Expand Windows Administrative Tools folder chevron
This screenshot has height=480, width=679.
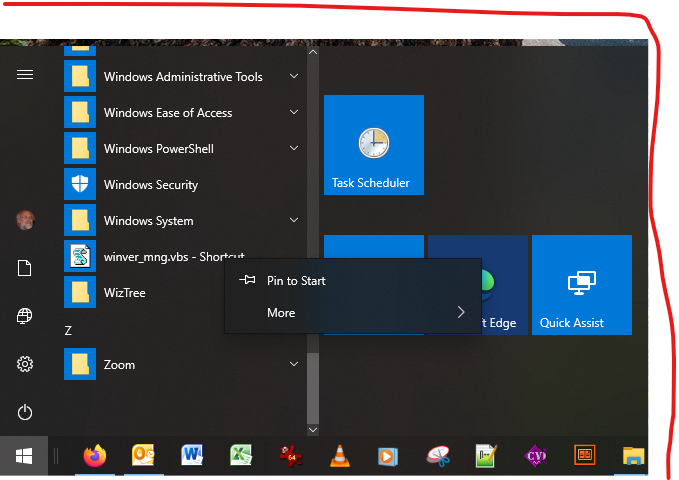tap(294, 76)
